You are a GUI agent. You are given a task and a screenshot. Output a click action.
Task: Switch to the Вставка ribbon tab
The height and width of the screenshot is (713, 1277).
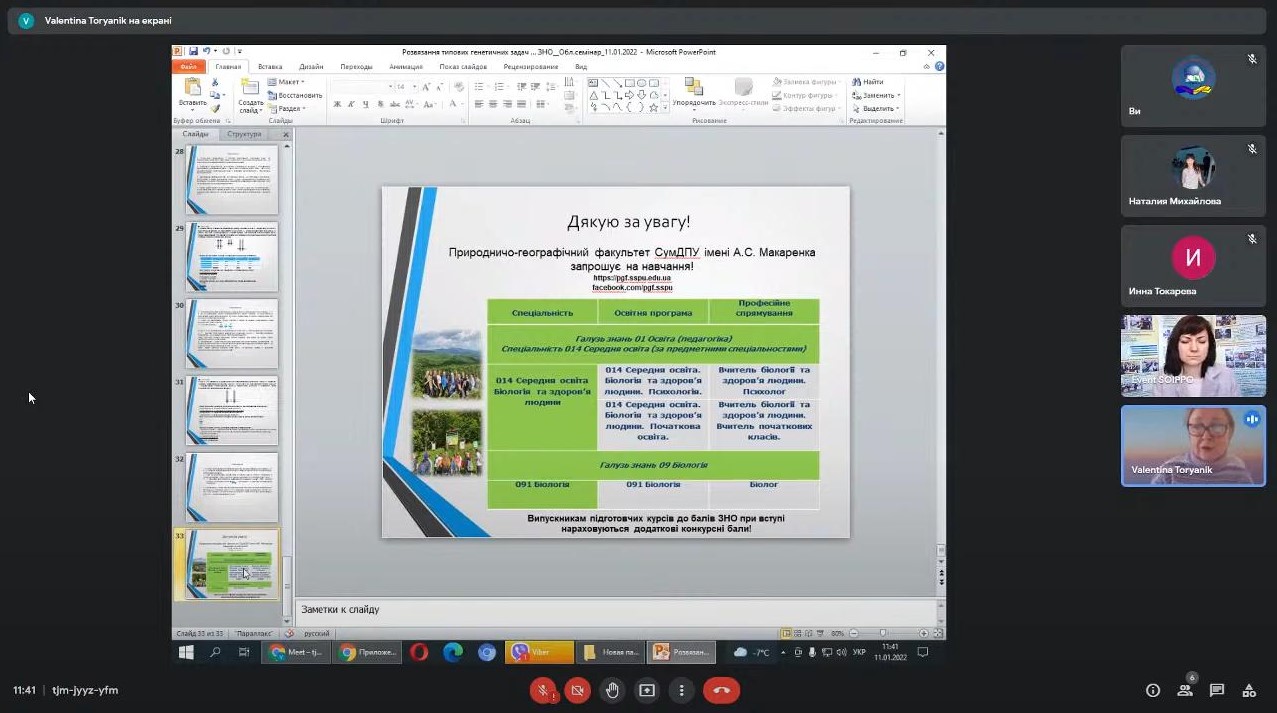tap(270, 67)
